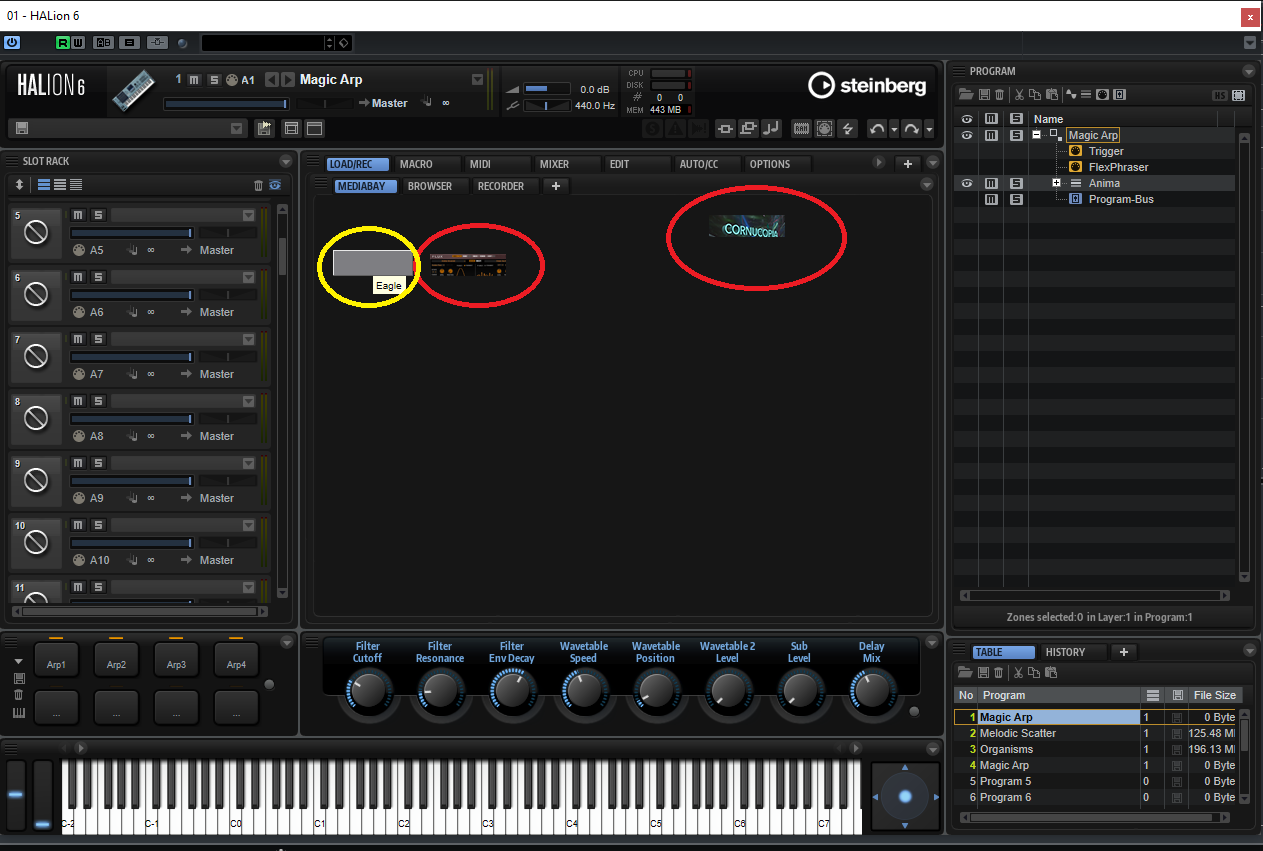This screenshot has height=851, width=1263.
Task: Mute the Magic Arp program row
Action: point(991,135)
